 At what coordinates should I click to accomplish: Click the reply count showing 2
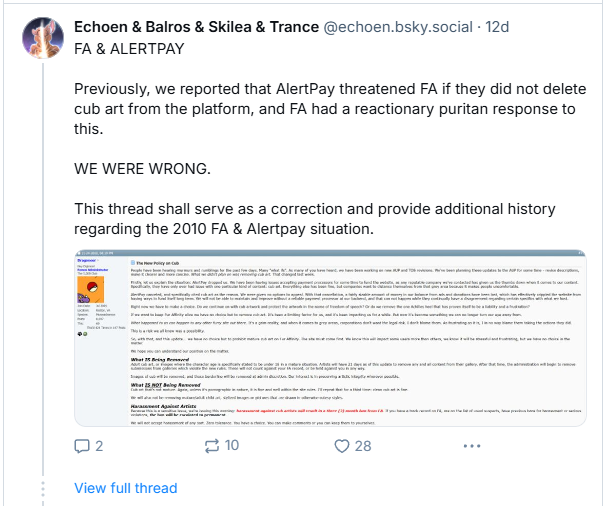point(99,446)
